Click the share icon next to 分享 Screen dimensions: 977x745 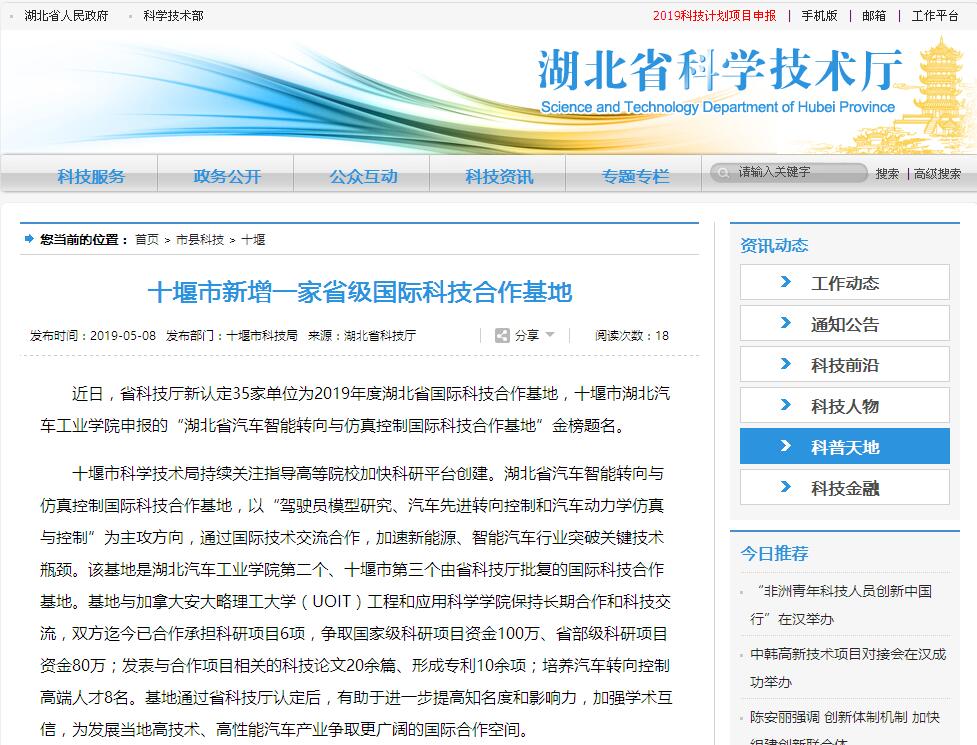(502, 335)
